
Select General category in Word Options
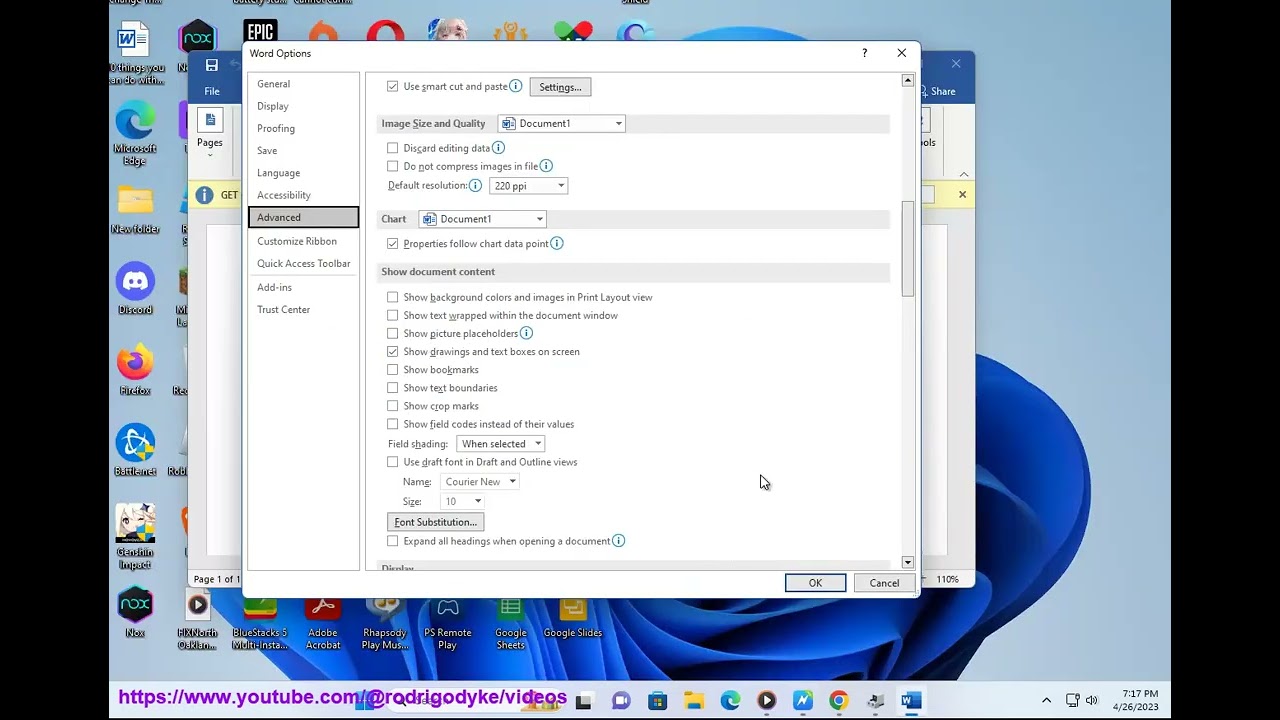tap(303, 84)
